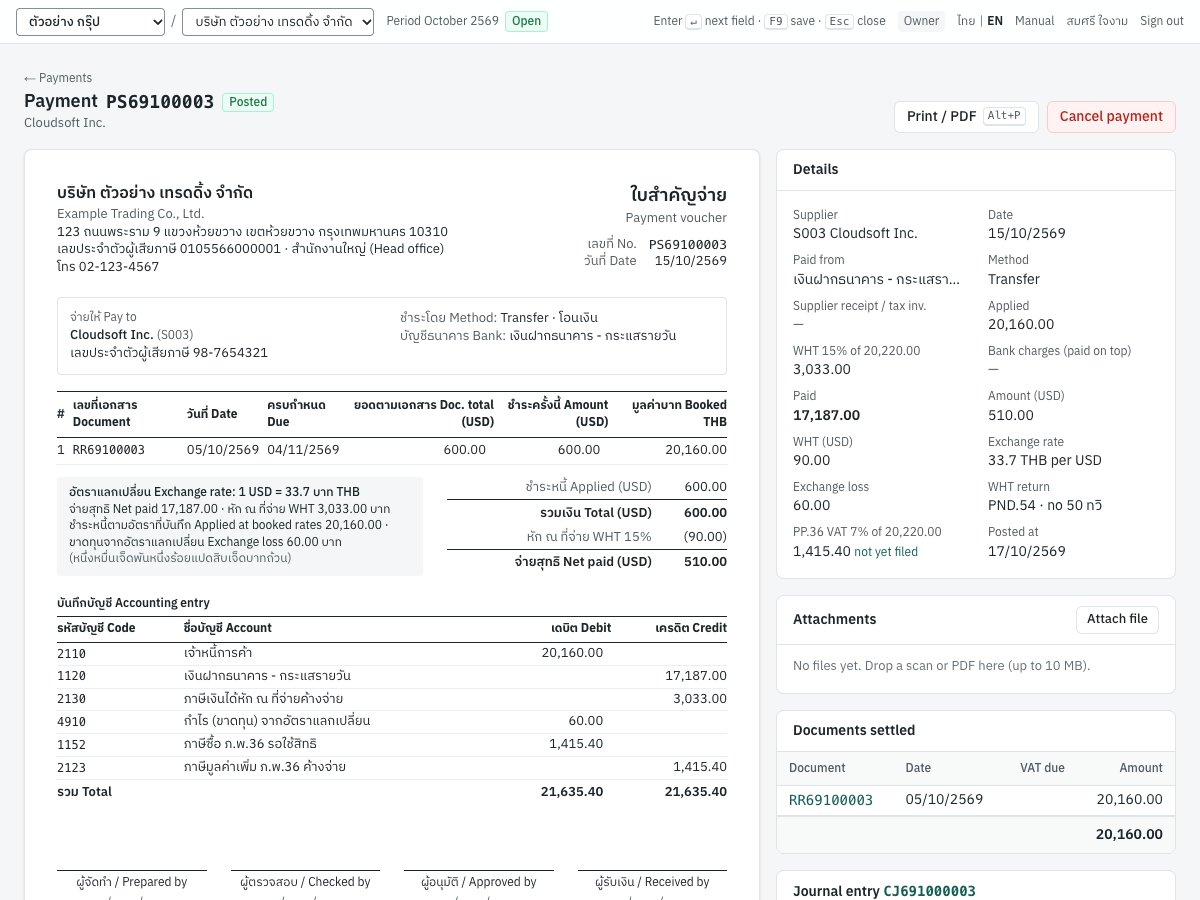The image size is (1200, 900).
Task: Switch language to EN
Action: (x=995, y=21)
